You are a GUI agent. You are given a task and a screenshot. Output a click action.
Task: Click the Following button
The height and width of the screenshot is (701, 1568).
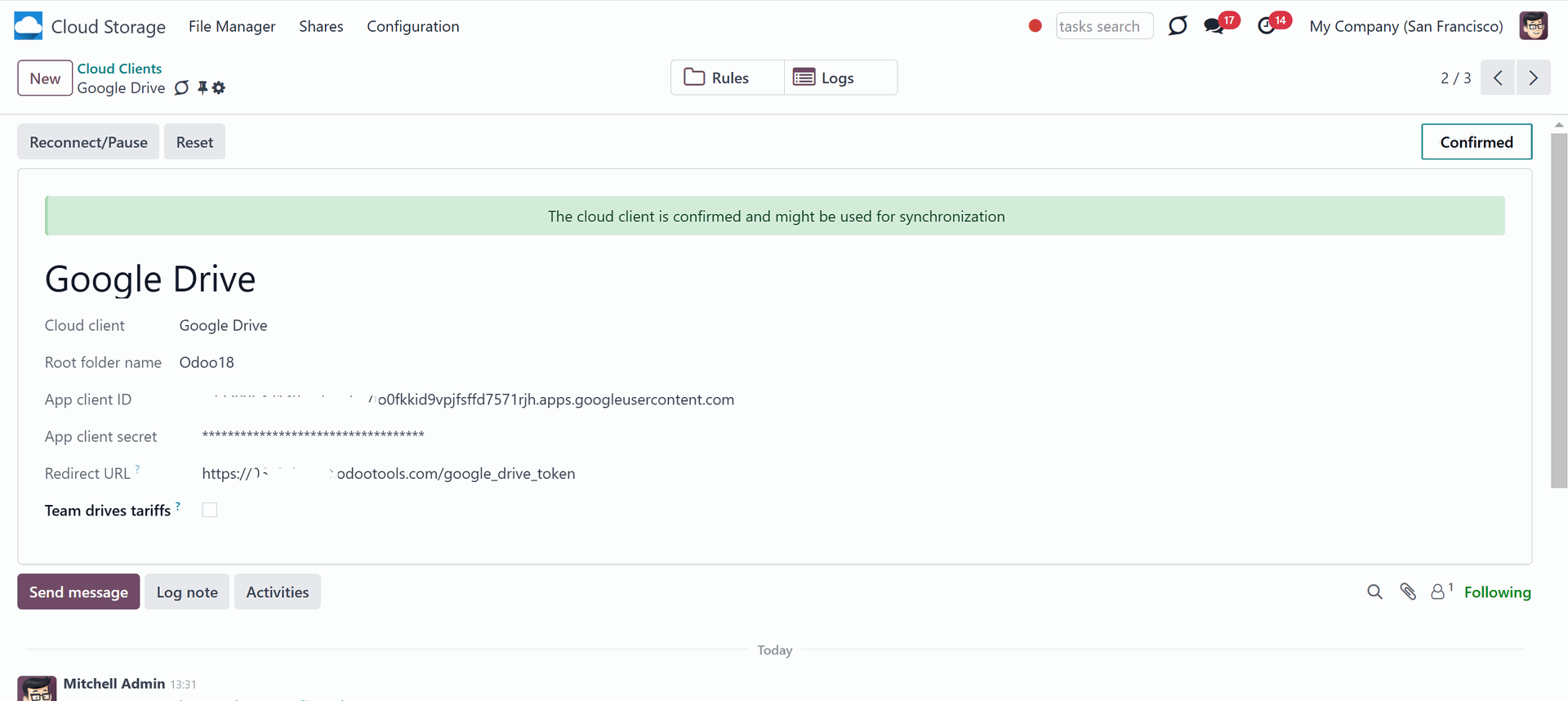(x=1497, y=592)
